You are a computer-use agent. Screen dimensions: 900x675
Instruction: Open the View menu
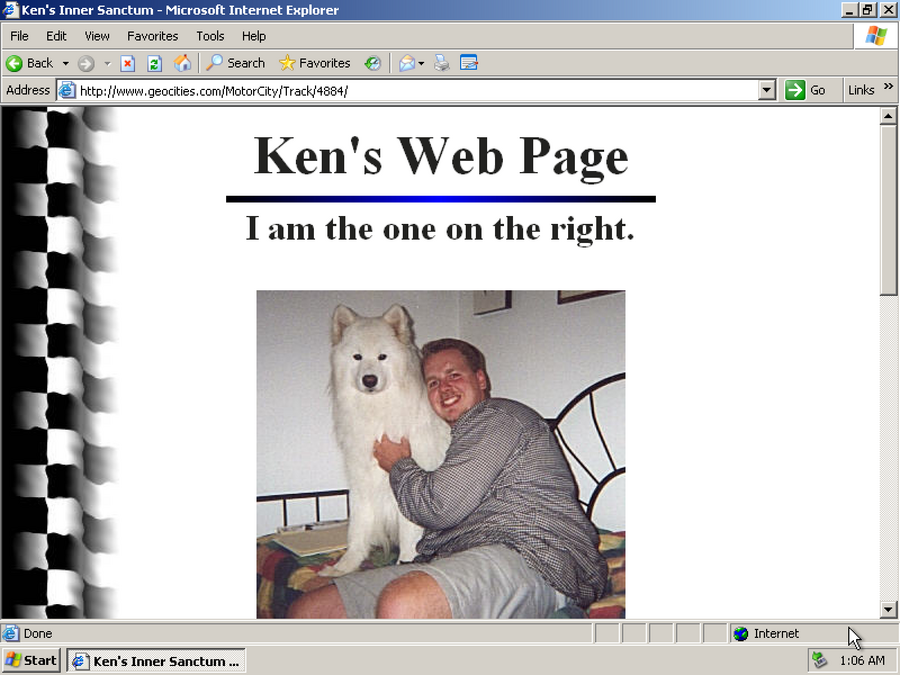click(97, 36)
